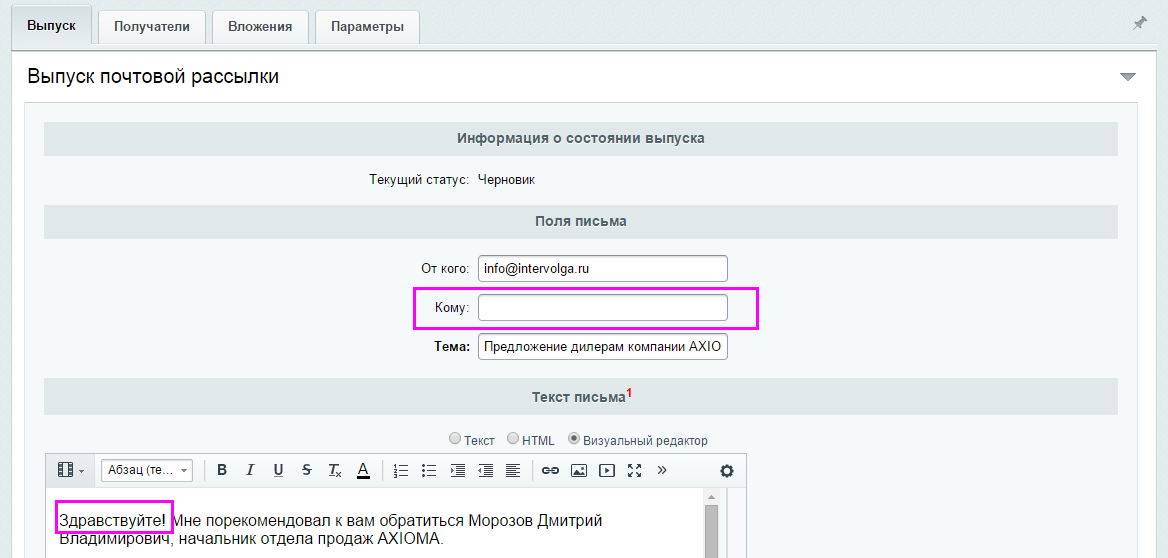Open the Параметры tab

tap(367, 27)
